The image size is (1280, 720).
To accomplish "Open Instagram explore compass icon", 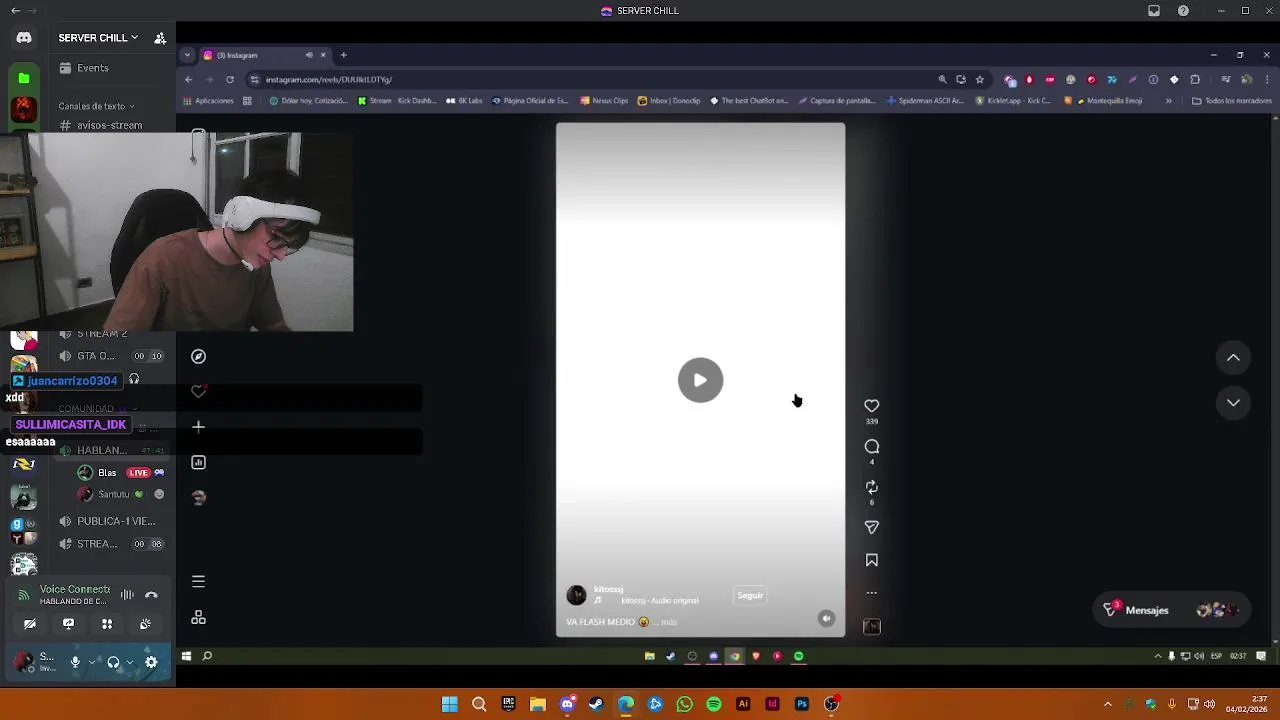I will [198, 356].
